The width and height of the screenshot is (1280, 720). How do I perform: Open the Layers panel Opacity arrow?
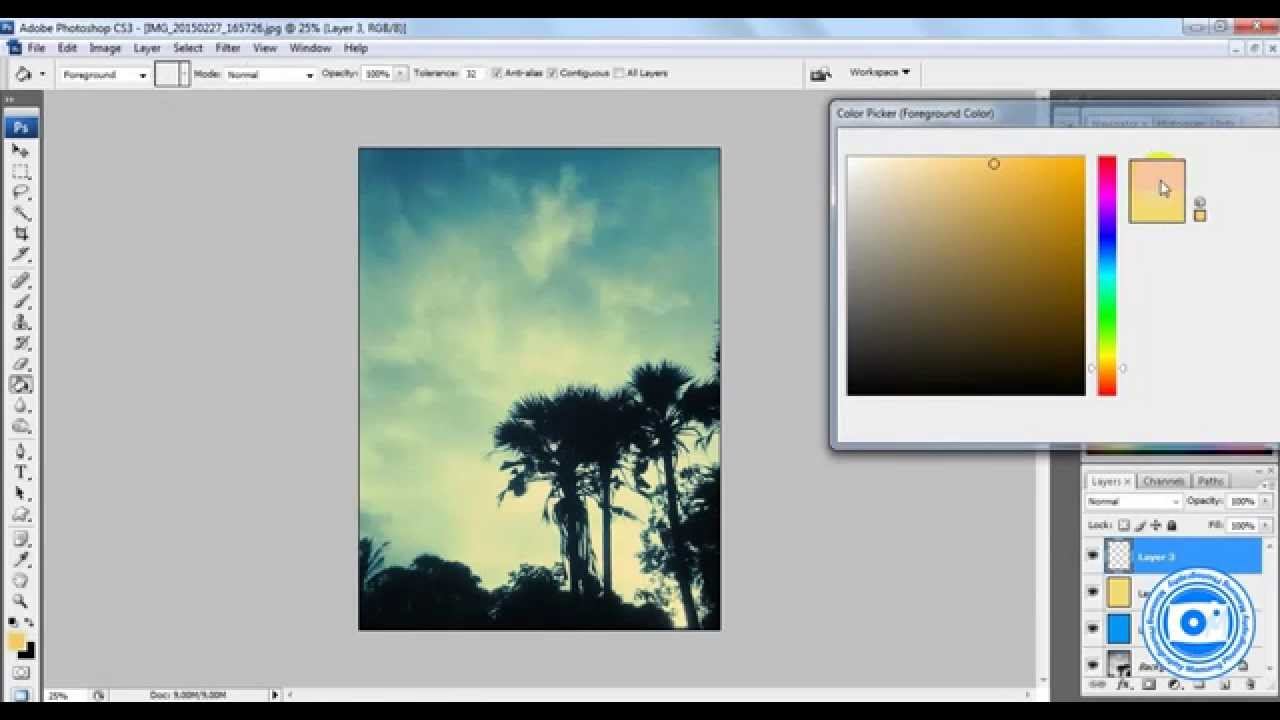[1264, 501]
